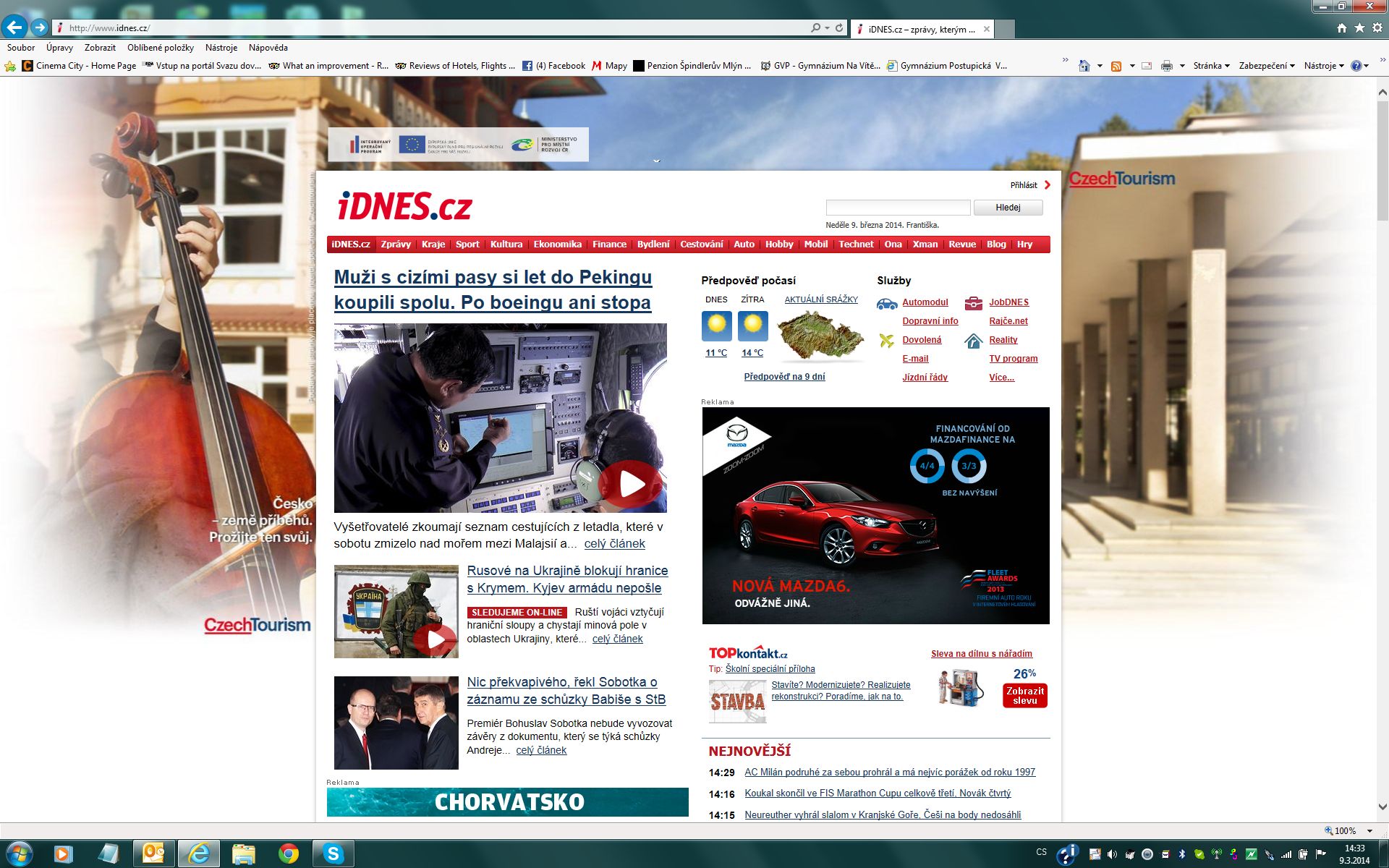Click the vertical scrollbar down arrow
The image size is (1389, 868).
point(1382,807)
